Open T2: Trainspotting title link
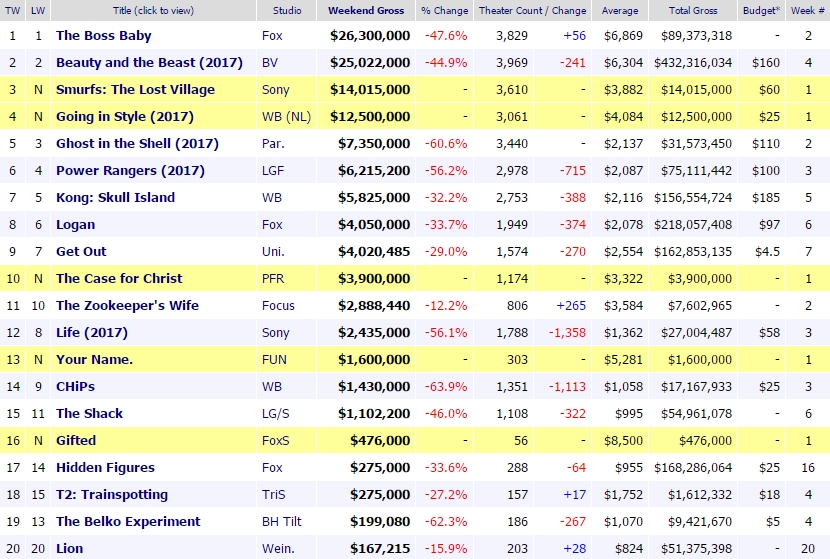The width and height of the screenshot is (830, 559). pos(112,494)
